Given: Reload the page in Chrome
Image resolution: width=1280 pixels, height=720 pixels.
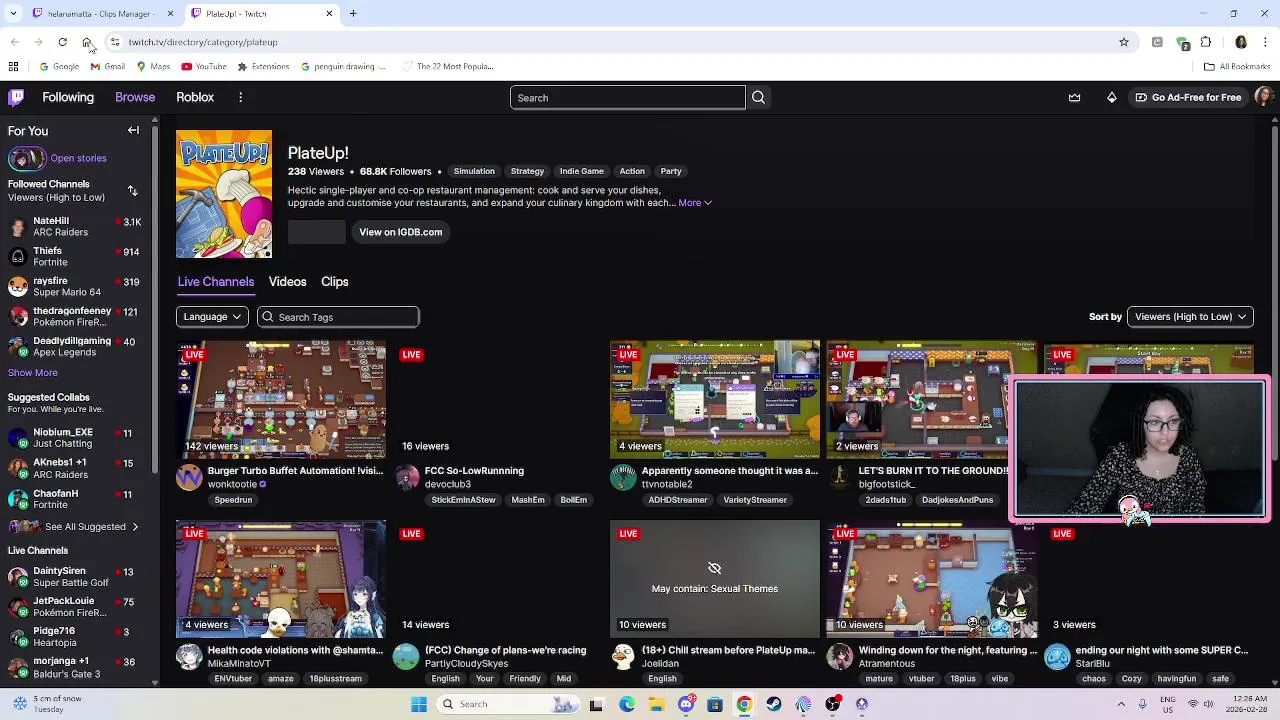Looking at the screenshot, I should tap(62, 42).
